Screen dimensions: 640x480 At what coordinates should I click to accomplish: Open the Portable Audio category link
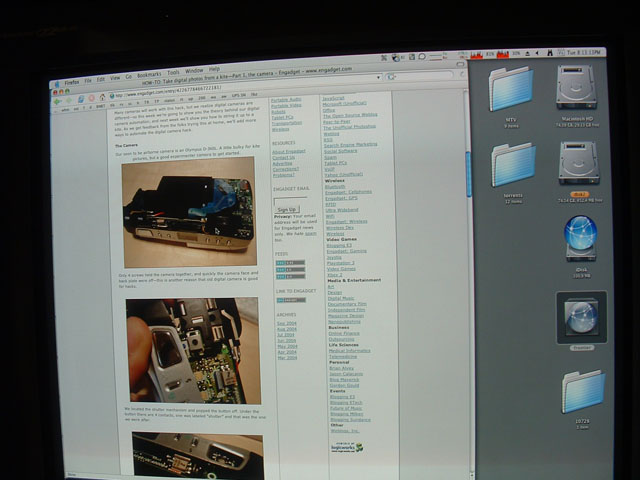point(286,100)
